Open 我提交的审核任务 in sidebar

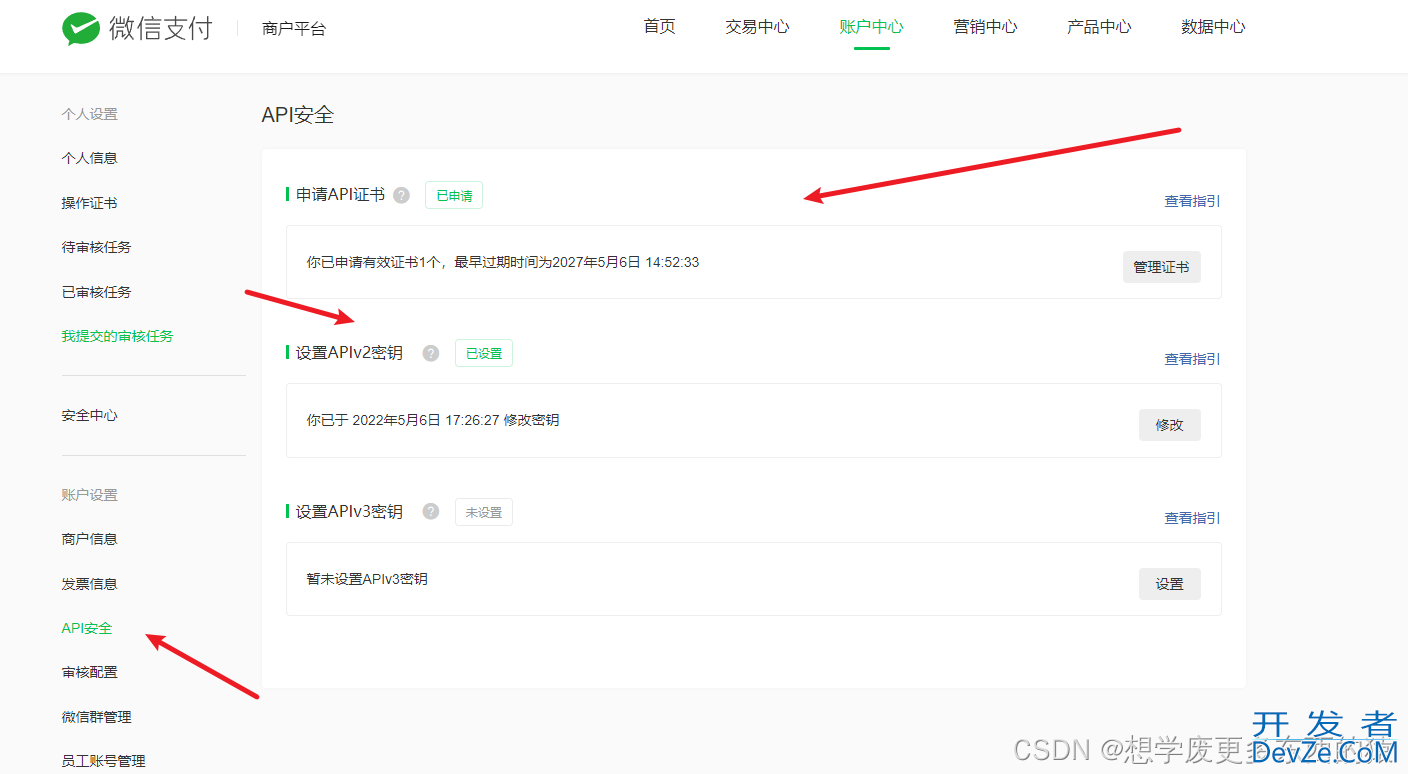[x=118, y=336]
